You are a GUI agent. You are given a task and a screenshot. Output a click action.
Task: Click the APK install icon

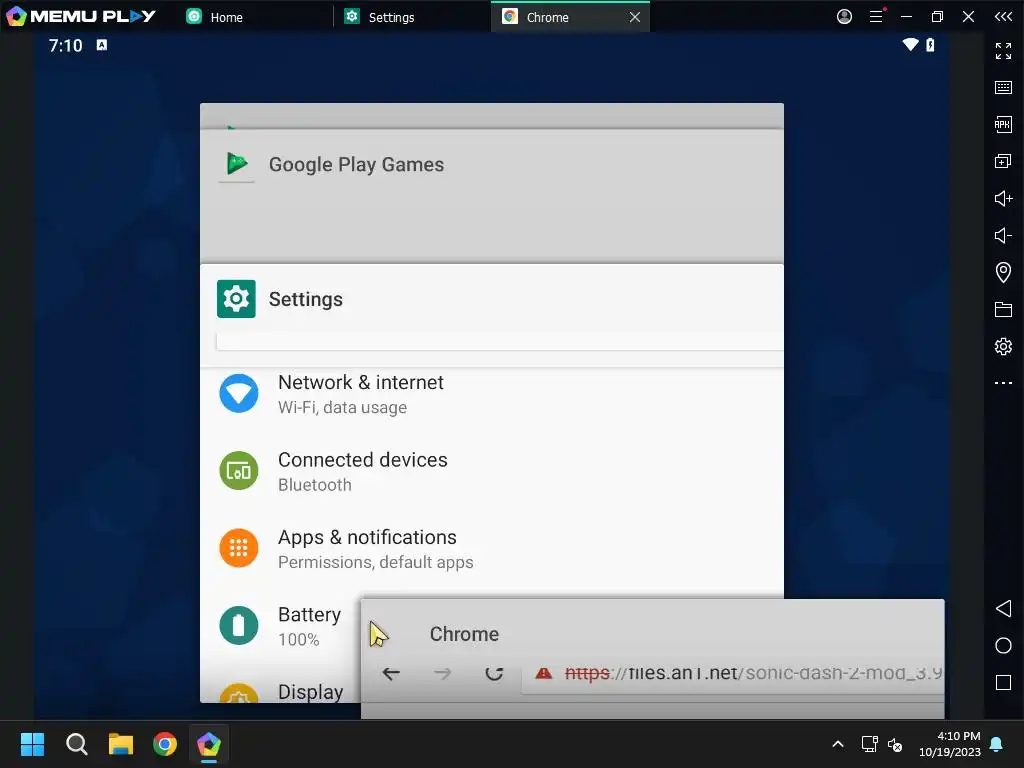click(x=1003, y=124)
